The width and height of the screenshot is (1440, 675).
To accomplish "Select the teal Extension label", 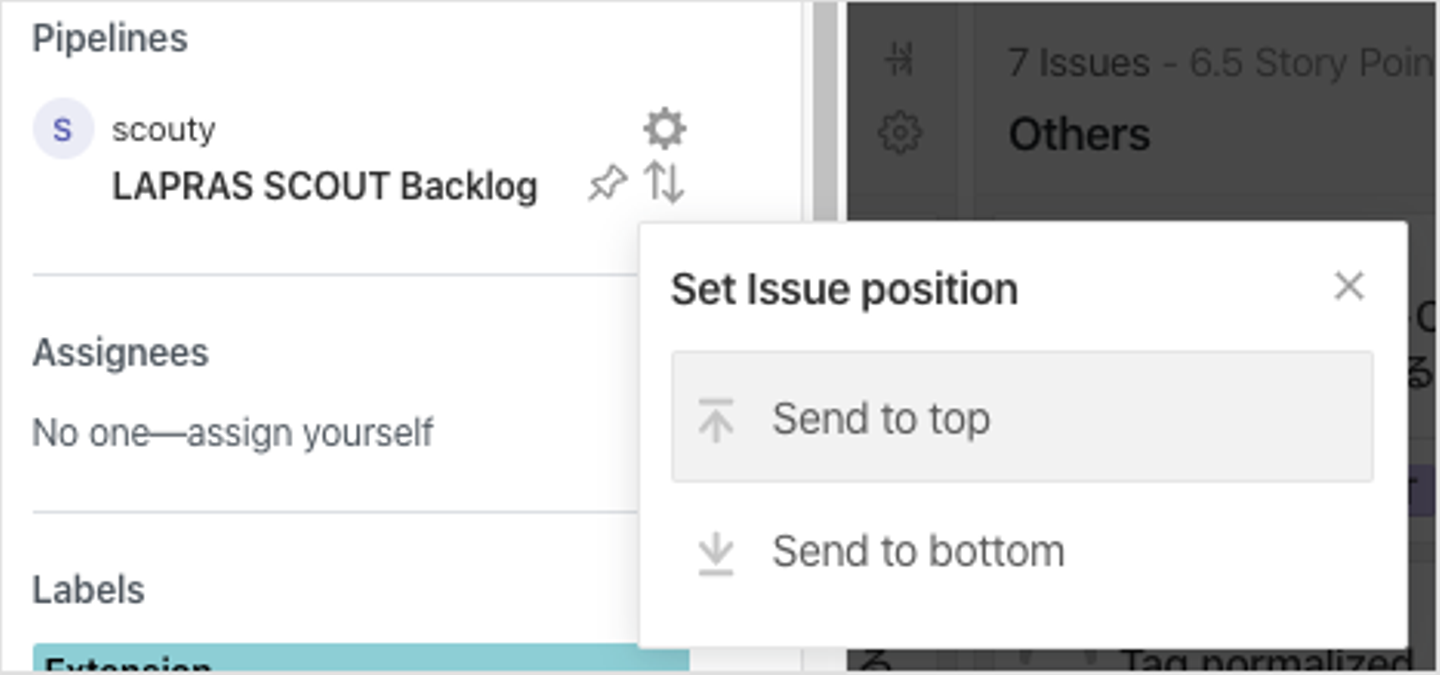I will [x=360, y=660].
